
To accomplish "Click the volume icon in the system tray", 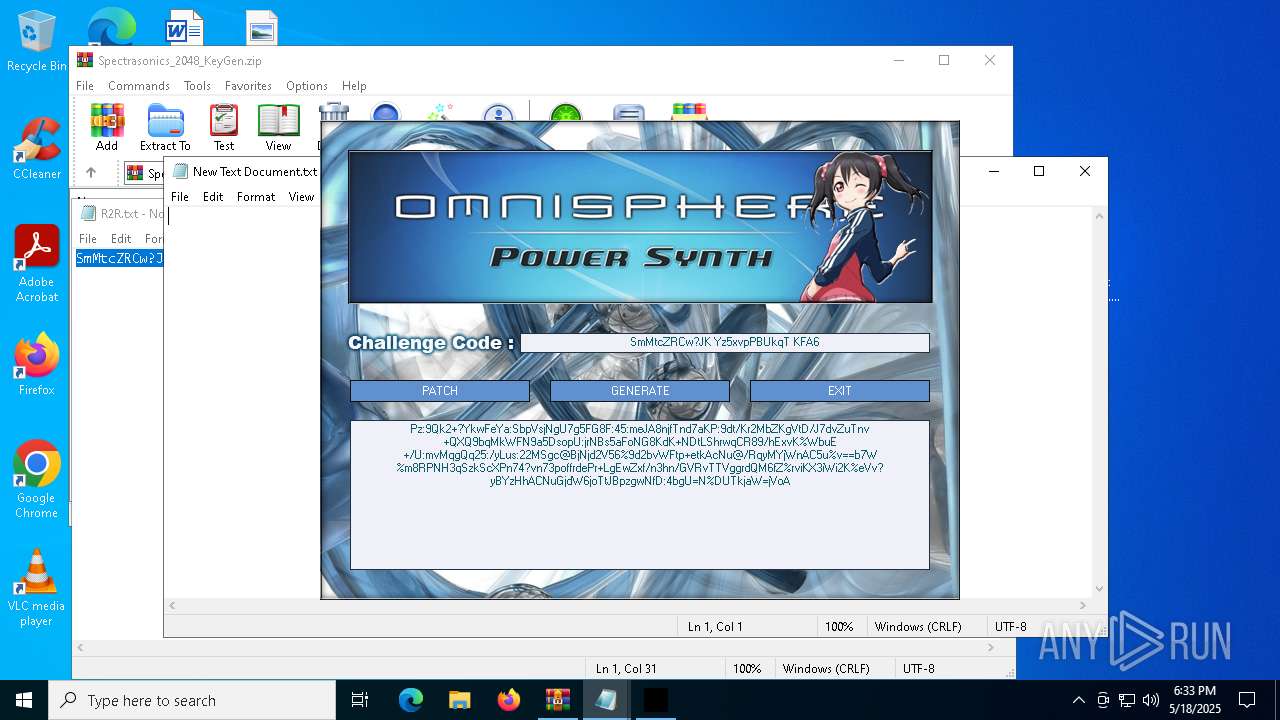I will [1151, 700].
